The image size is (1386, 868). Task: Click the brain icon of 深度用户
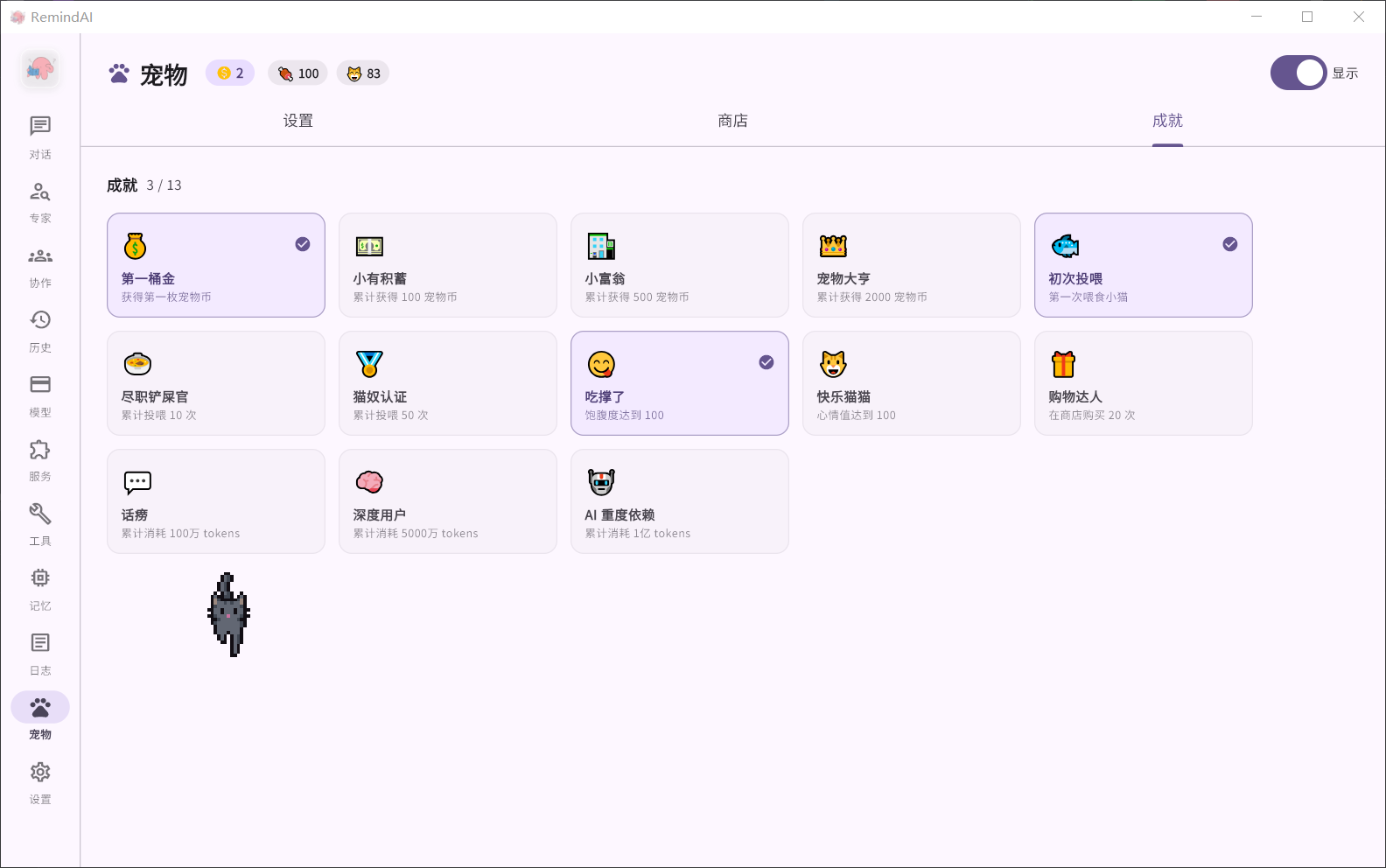coord(369,482)
